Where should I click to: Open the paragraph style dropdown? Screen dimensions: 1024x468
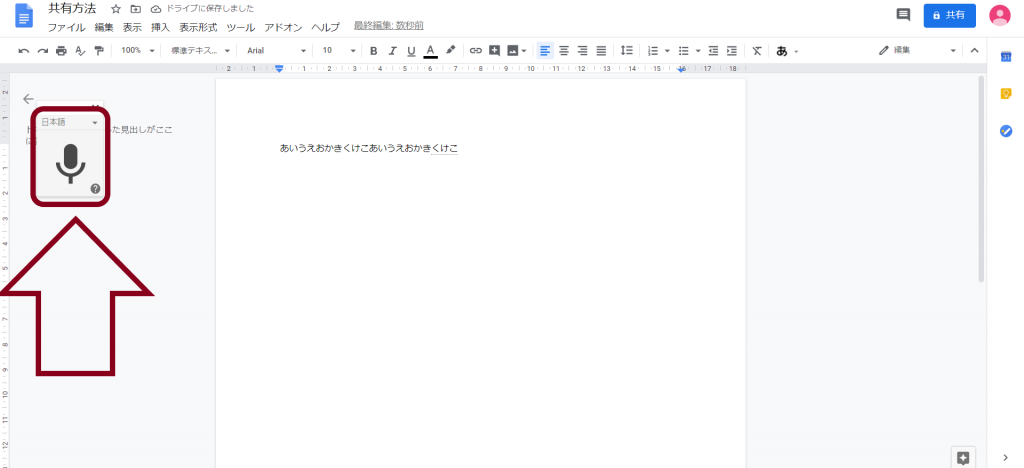click(x=200, y=50)
